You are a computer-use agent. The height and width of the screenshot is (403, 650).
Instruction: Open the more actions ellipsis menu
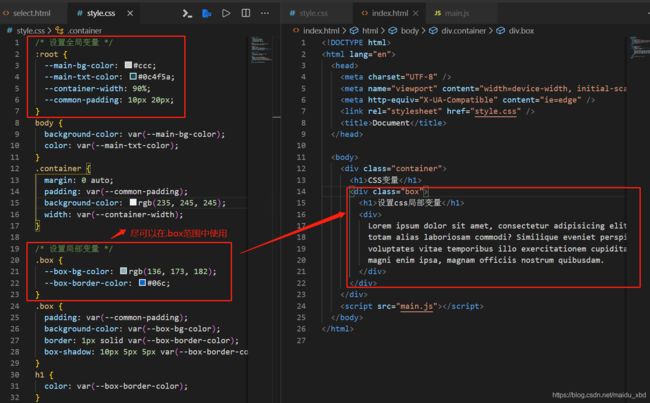click(265, 13)
